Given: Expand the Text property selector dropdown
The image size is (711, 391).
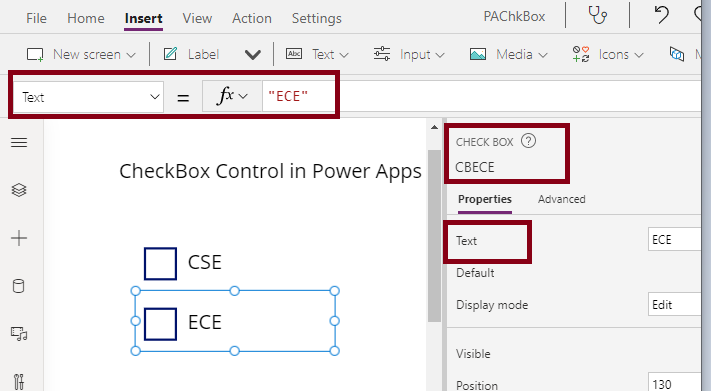Looking at the screenshot, I should pyautogui.click(x=88, y=97).
